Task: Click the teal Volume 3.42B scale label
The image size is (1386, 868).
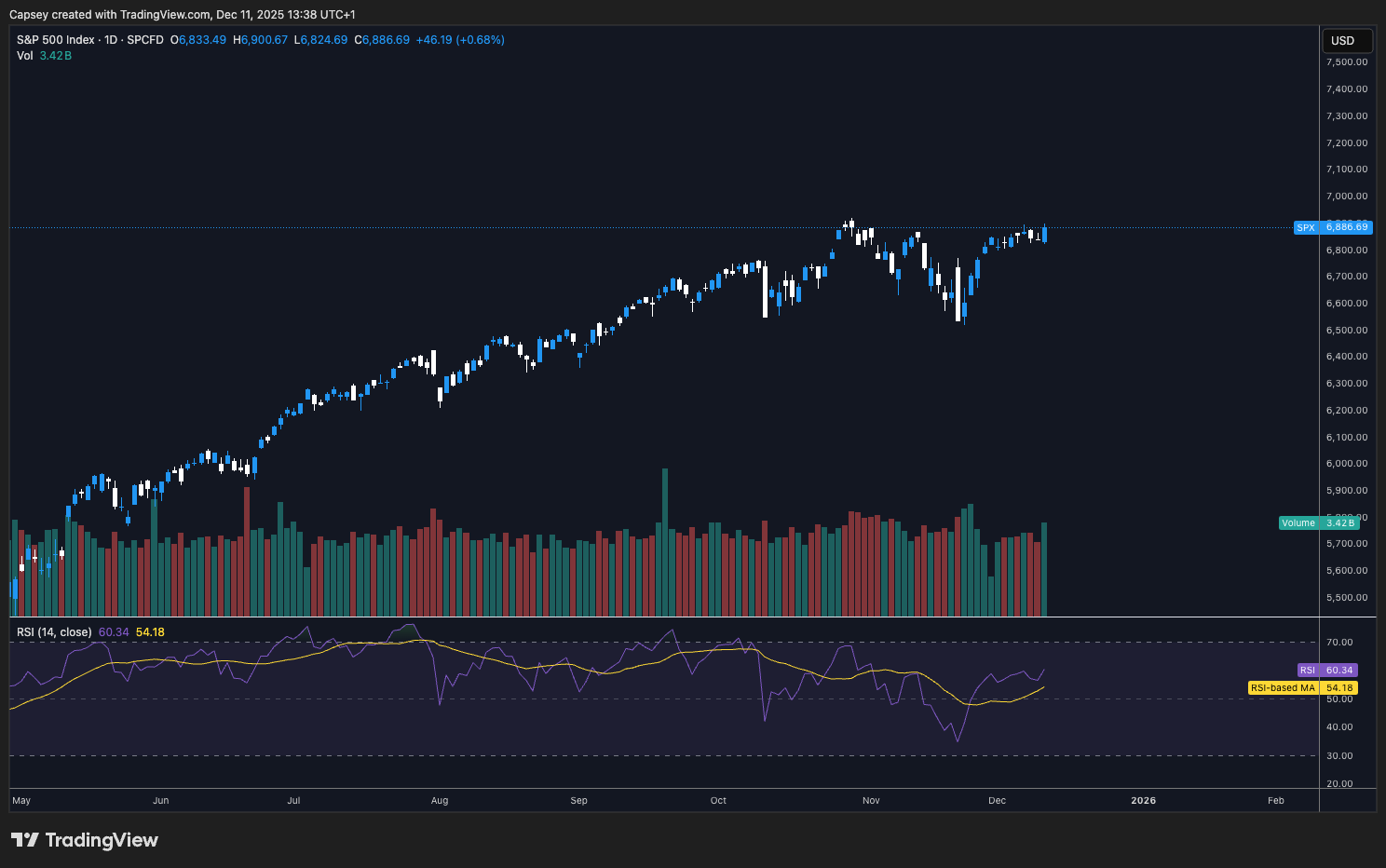Action: pos(1318,522)
